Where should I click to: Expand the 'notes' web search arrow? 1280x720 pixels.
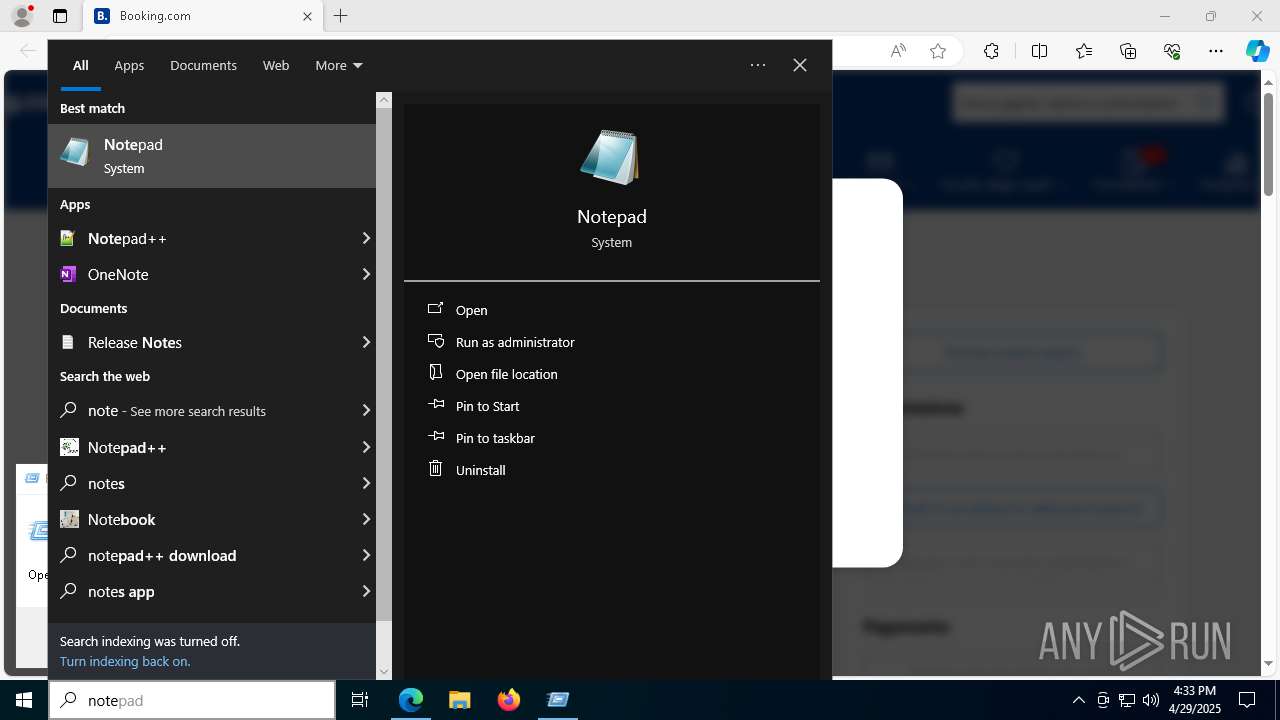(x=366, y=483)
